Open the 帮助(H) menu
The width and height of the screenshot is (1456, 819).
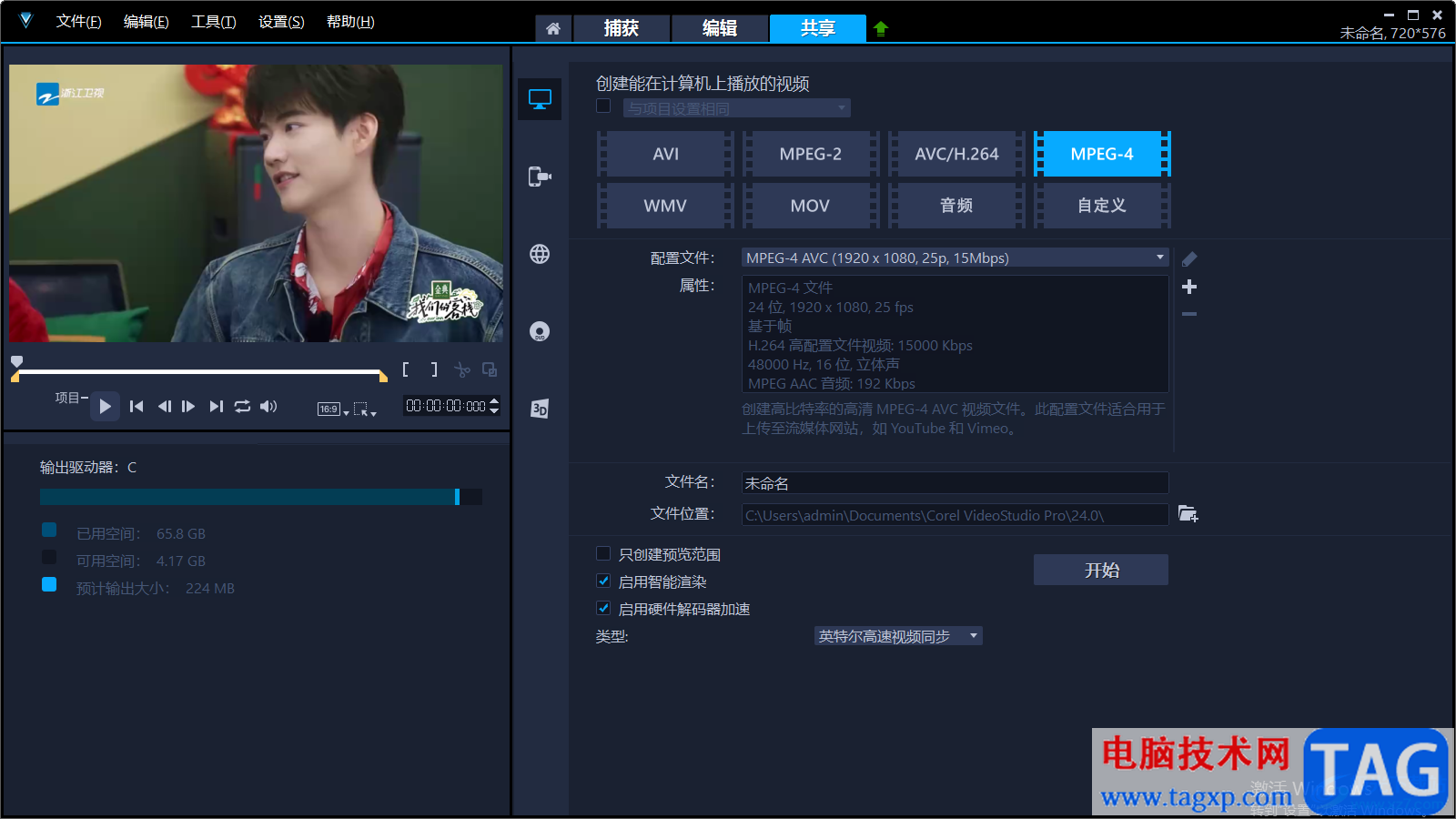point(350,22)
